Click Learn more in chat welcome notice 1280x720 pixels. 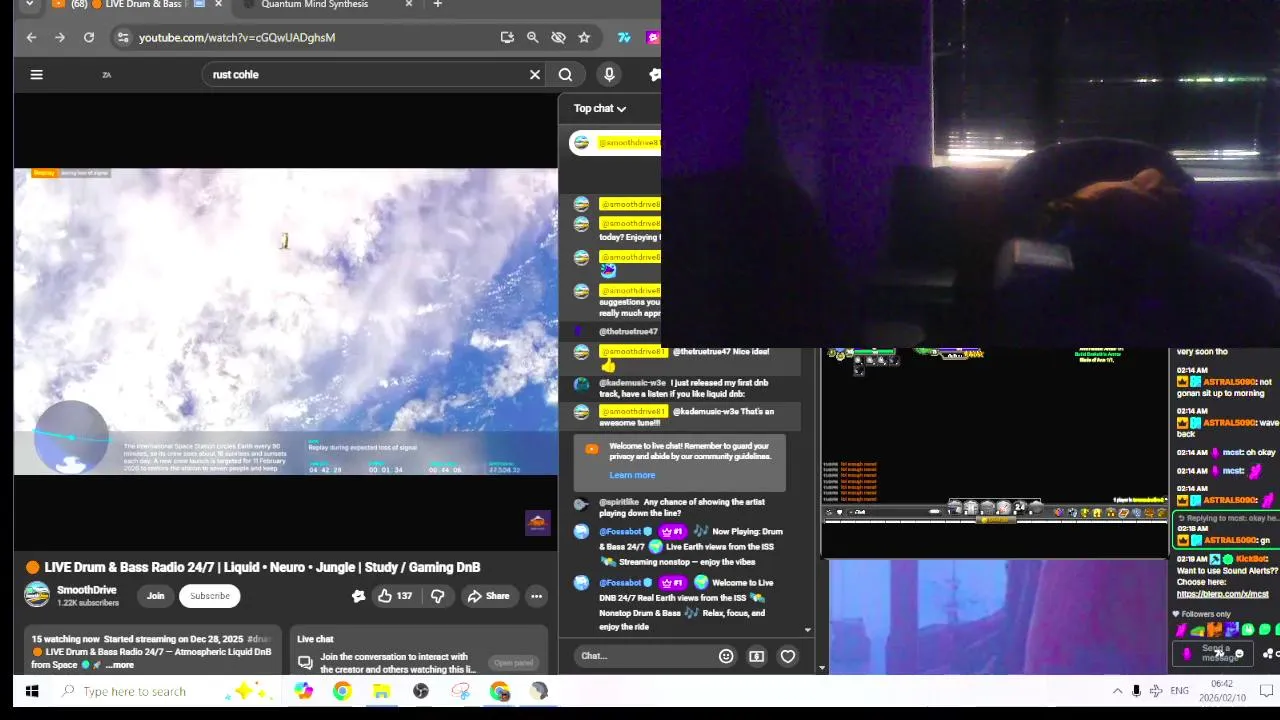click(632, 475)
